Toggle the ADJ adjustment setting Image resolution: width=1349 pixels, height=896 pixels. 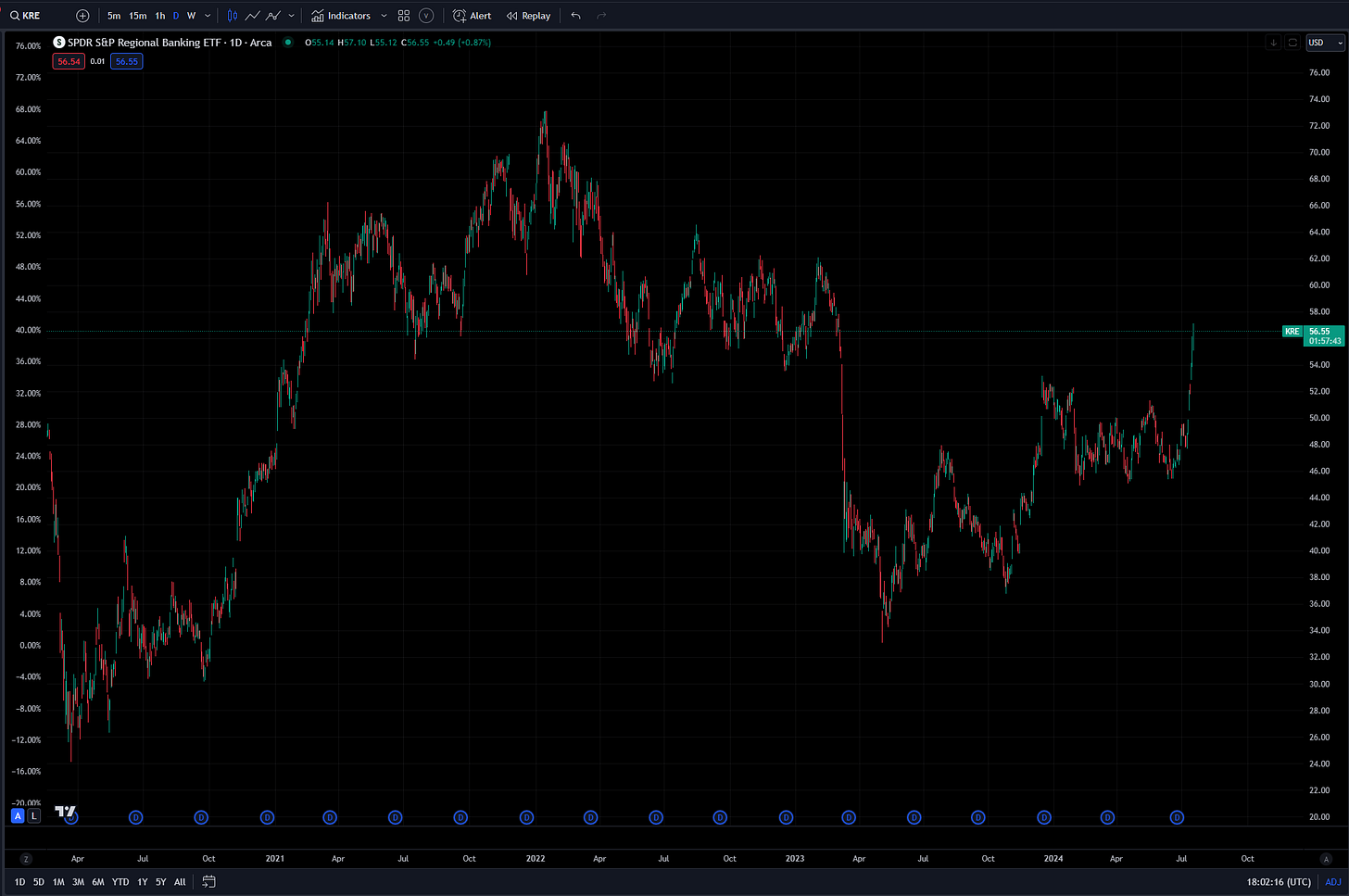[x=1332, y=882]
